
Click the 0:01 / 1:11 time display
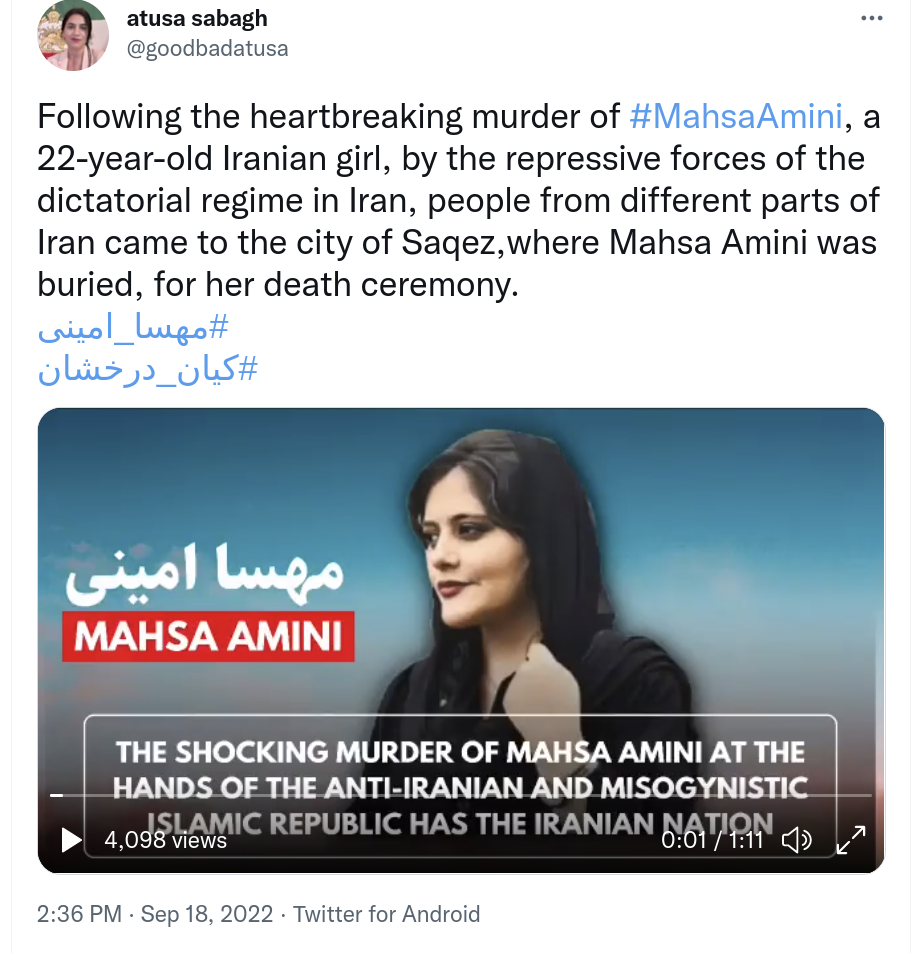point(712,841)
